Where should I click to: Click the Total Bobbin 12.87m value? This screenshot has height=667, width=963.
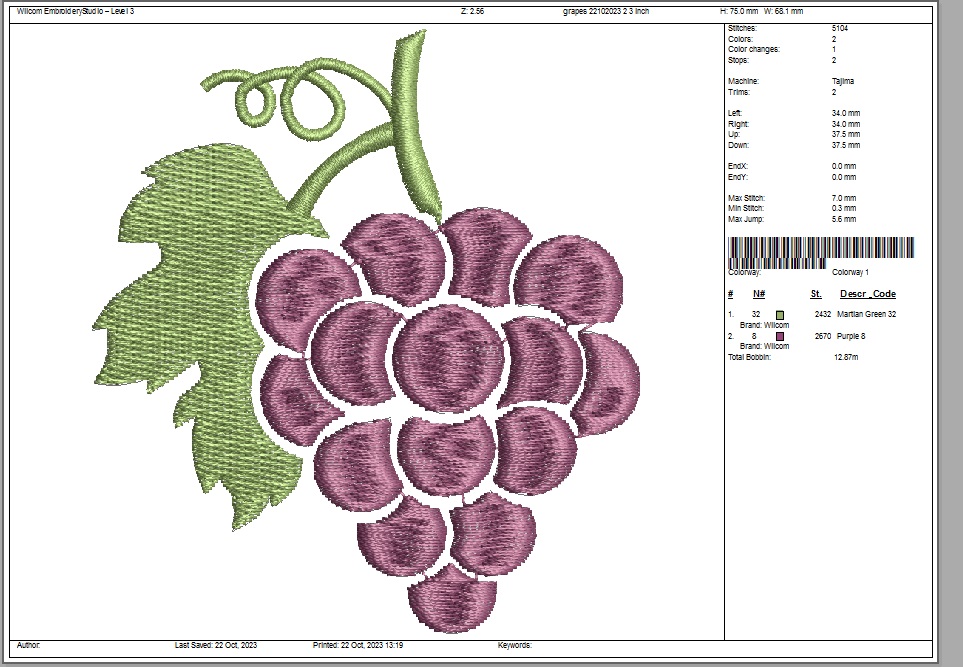[x=846, y=357]
